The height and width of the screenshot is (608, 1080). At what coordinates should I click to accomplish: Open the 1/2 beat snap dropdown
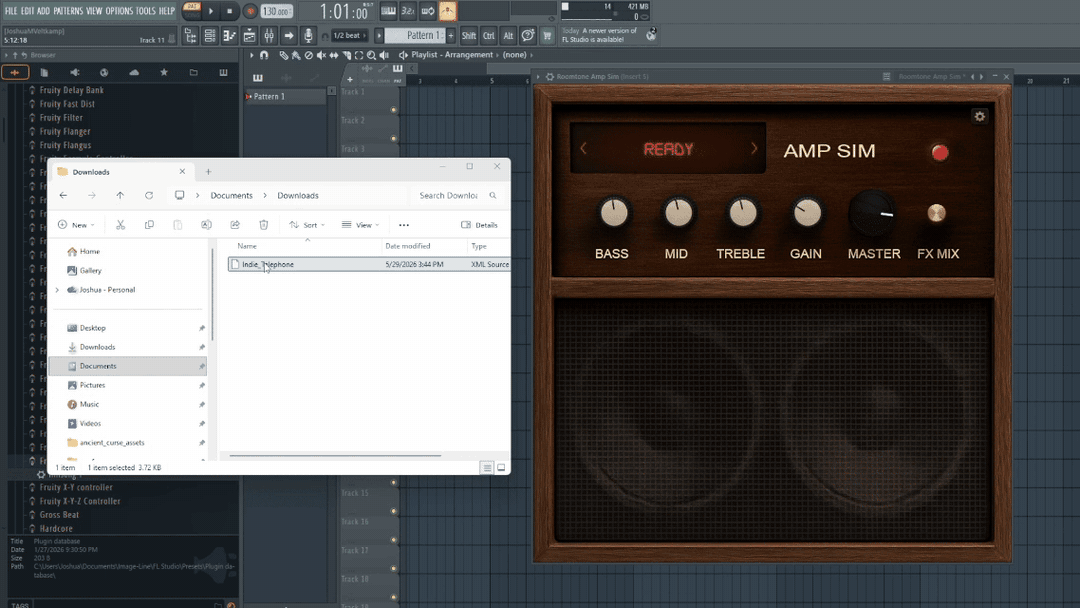point(350,36)
